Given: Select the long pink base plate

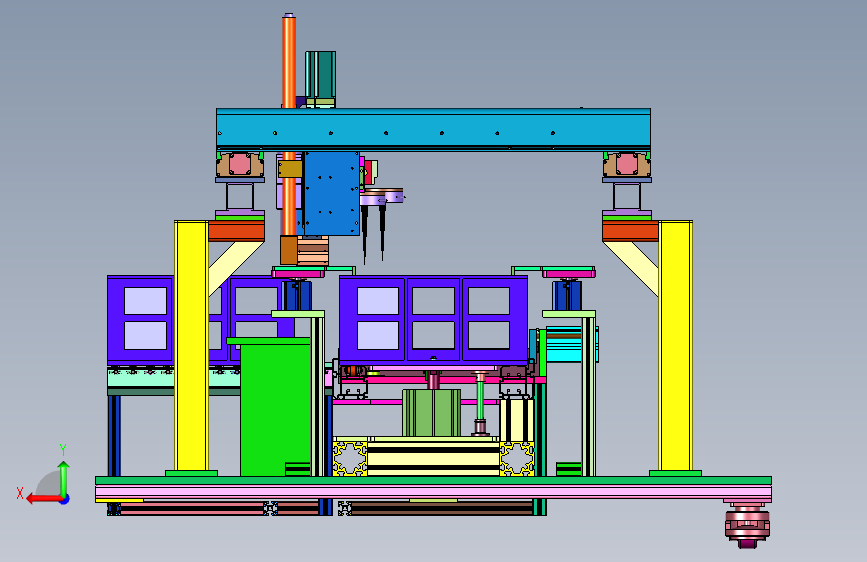Looking at the screenshot, I should (x=434, y=492).
